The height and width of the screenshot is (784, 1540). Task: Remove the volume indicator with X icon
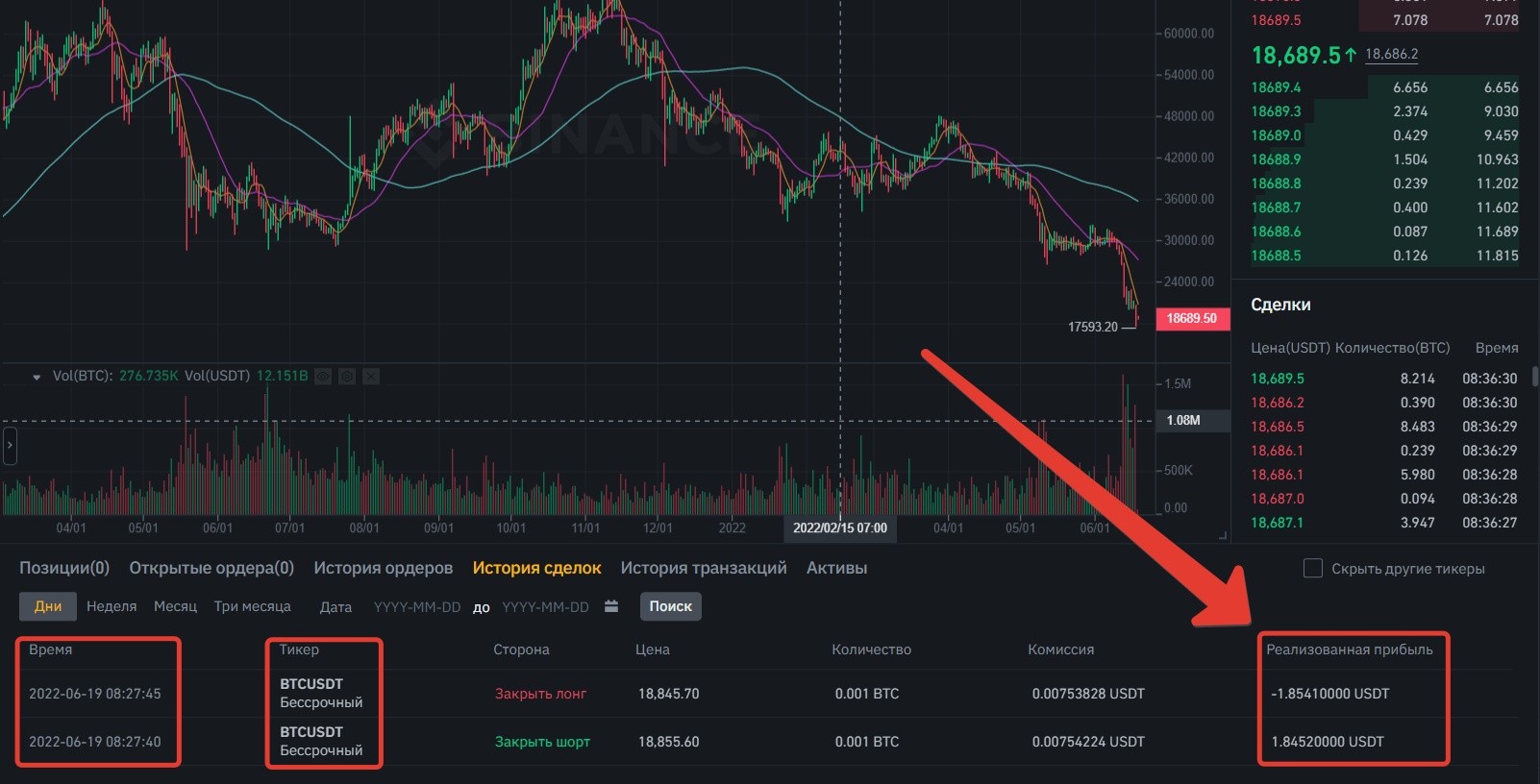pyautogui.click(x=371, y=377)
